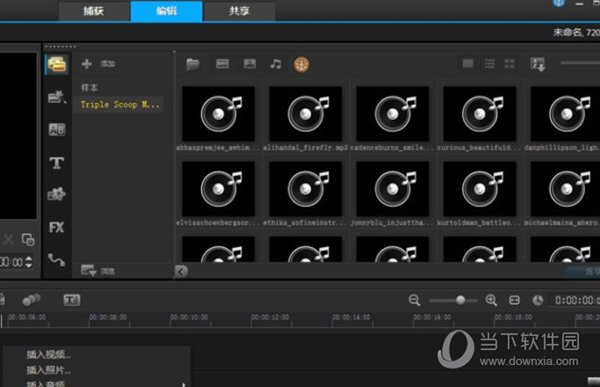Click the grayed X delete icon in preview panel

pyautogui.click(x=8, y=240)
